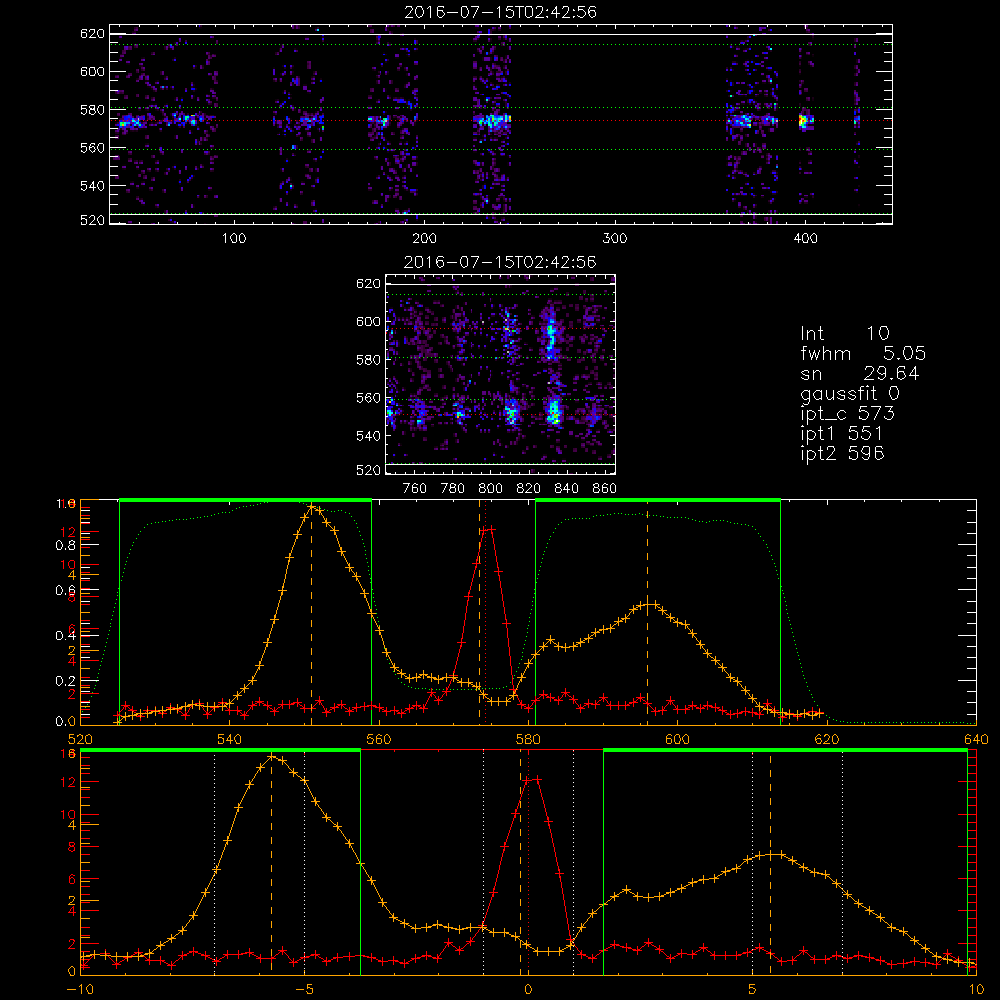The width and height of the screenshot is (1000, 1000).
Task: Click the 800 tick label under small spectrogram
Action: [x=490, y=489]
